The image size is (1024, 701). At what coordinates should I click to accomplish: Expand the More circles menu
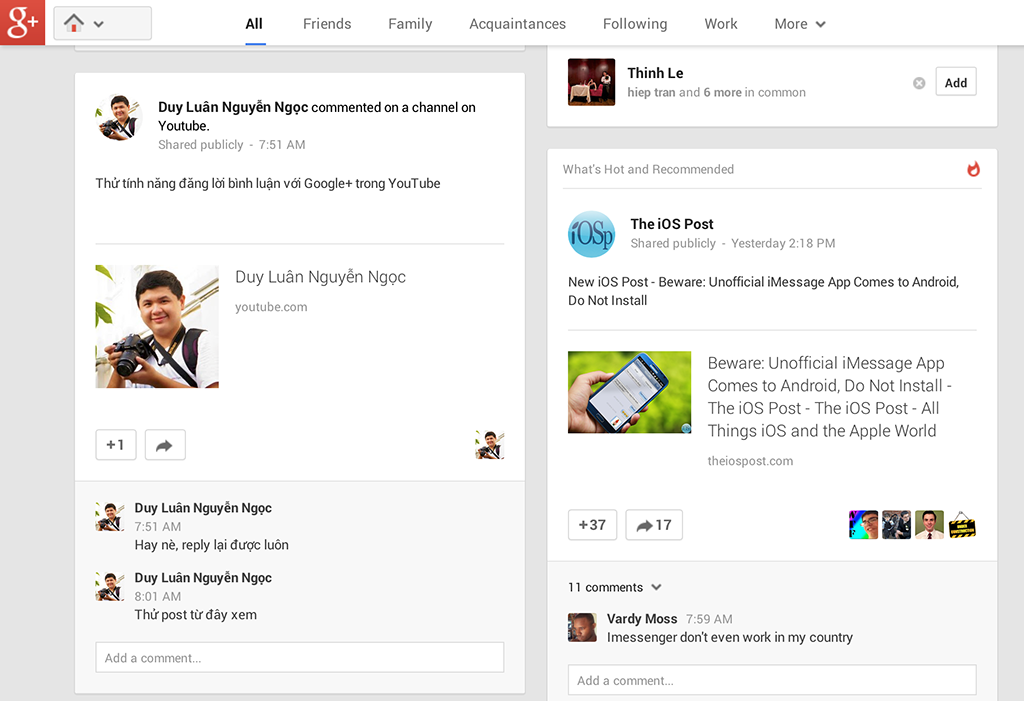(x=800, y=24)
